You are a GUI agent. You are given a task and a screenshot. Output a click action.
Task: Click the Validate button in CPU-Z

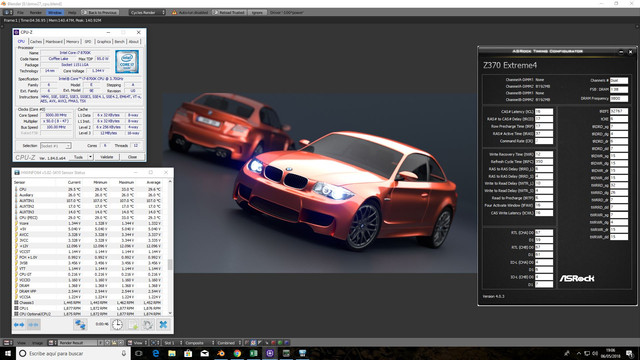107,157
